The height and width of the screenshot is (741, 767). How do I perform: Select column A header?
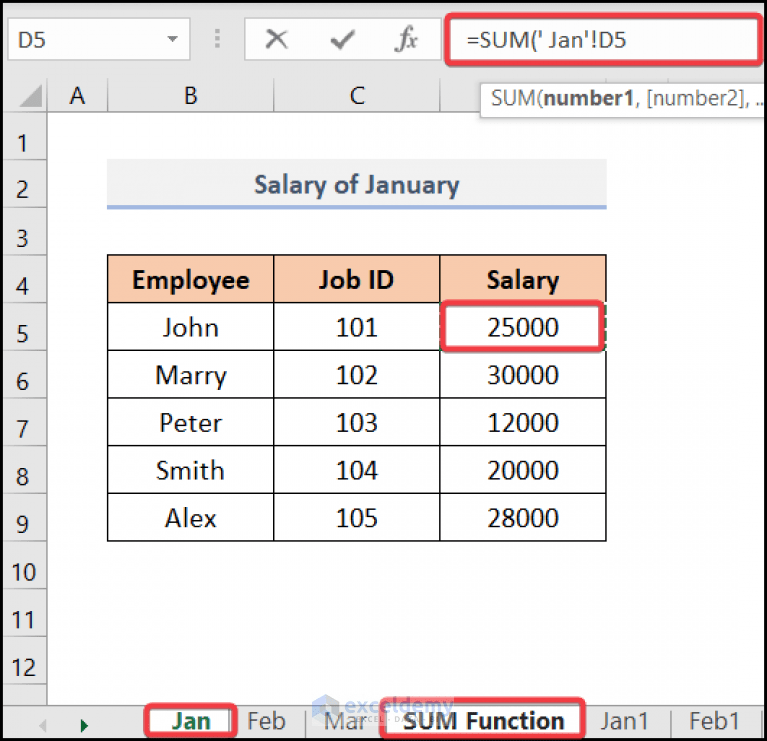click(77, 95)
